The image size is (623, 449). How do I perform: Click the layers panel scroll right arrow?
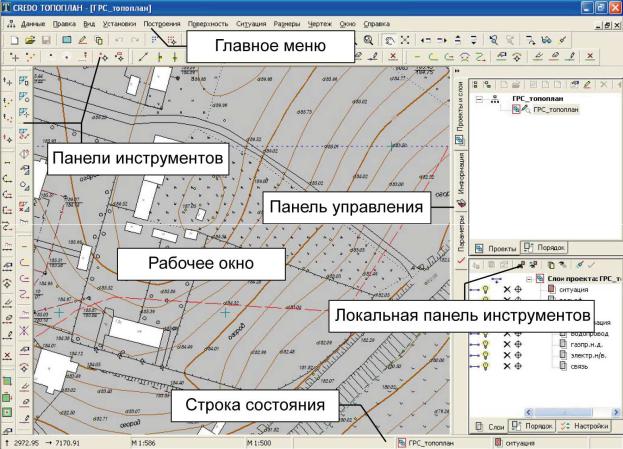[616, 412]
